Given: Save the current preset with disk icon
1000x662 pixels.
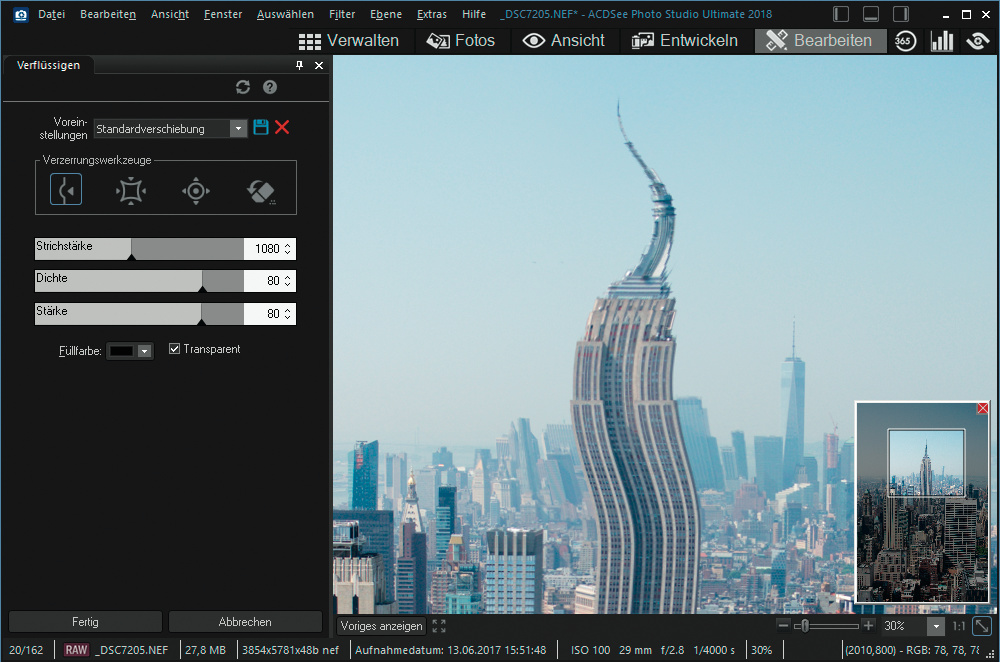Looking at the screenshot, I should click(261, 127).
